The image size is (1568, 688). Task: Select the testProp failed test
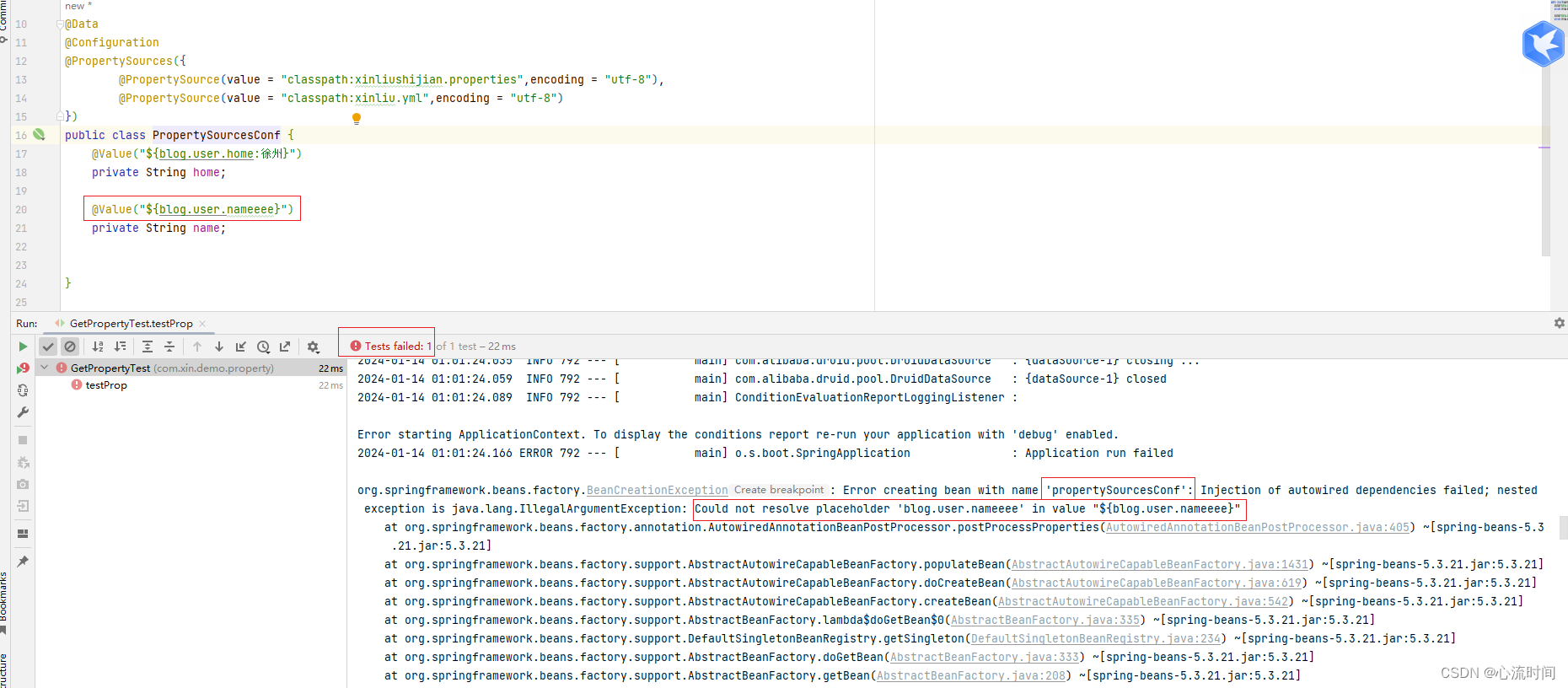pos(106,385)
